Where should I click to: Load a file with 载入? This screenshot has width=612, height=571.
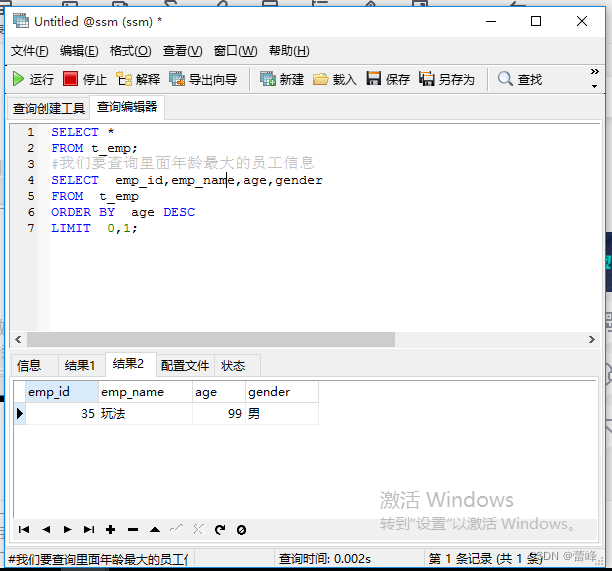(334, 79)
